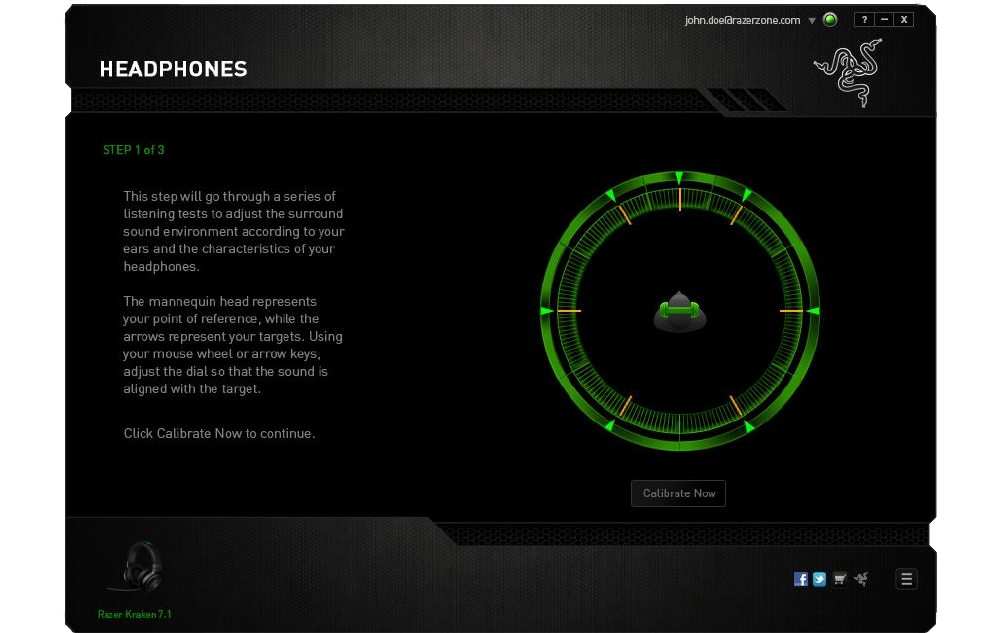Click the Razer Kraken 7.1 device label
This screenshot has height=633, width=996.
[135, 614]
